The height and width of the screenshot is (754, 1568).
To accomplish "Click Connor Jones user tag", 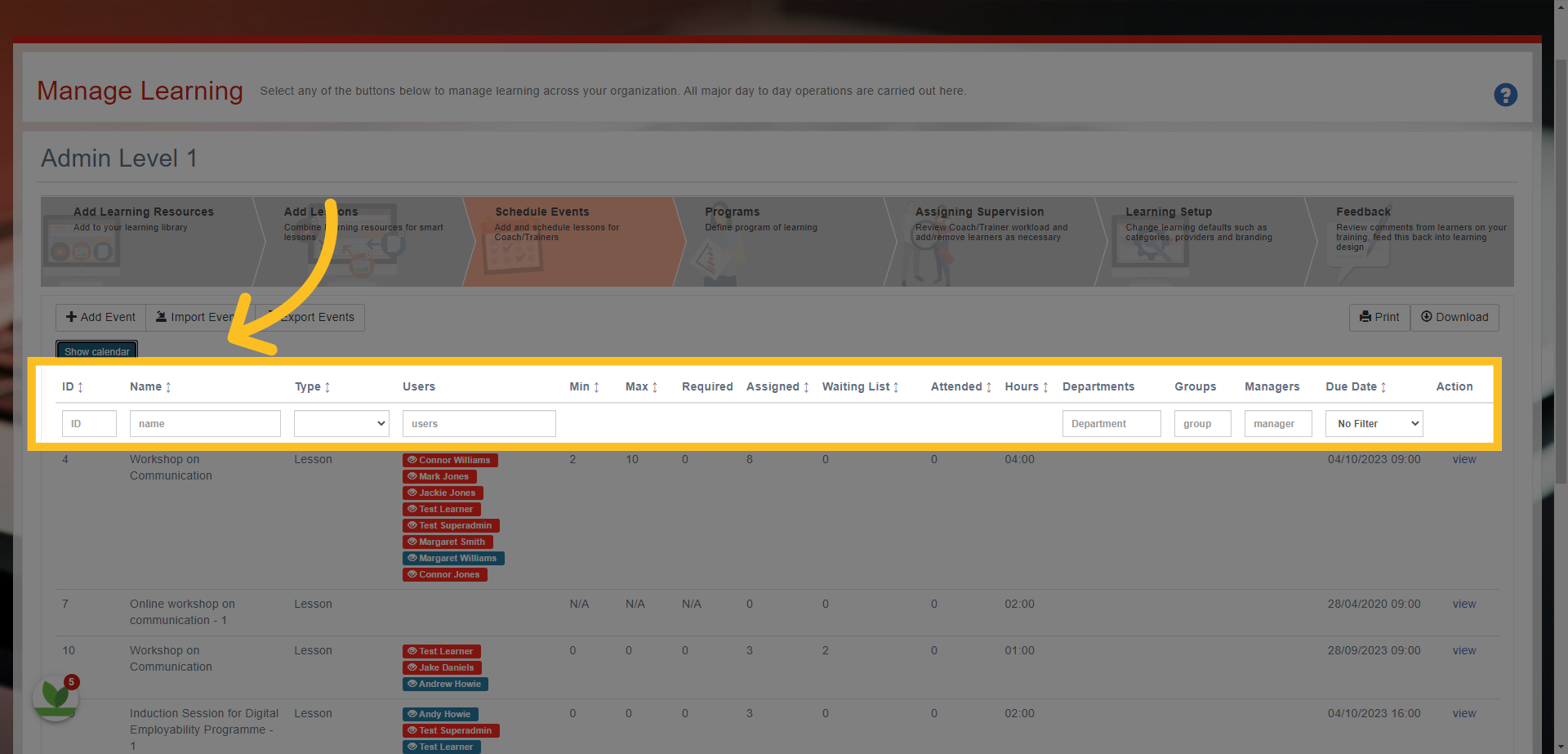I will [445, 574].
